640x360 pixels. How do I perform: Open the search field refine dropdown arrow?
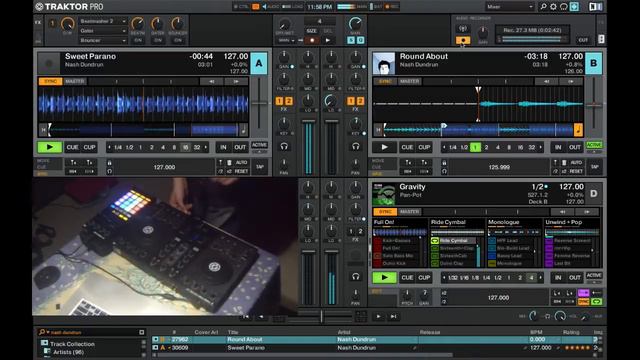(48, 332)
